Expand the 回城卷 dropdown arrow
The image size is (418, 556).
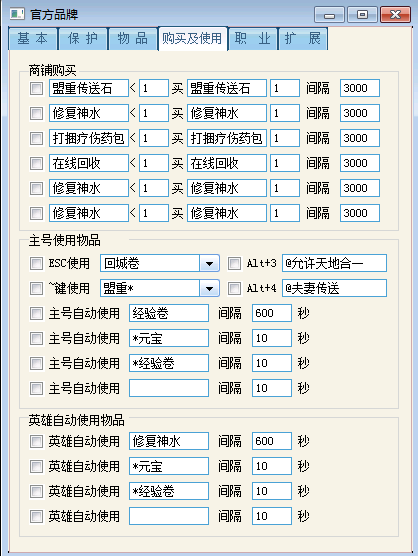[209, 263]
